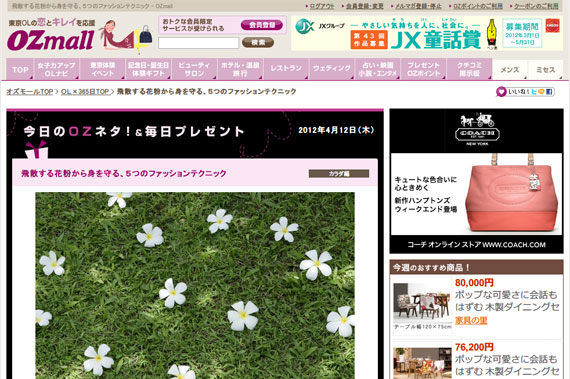Click the orange mixi share icon

pos(541,92)
